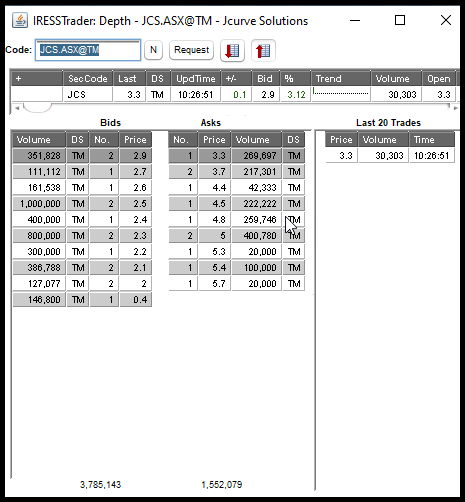
Task: Select bid volume 1,000,000 cell
Action: (39, 204)
